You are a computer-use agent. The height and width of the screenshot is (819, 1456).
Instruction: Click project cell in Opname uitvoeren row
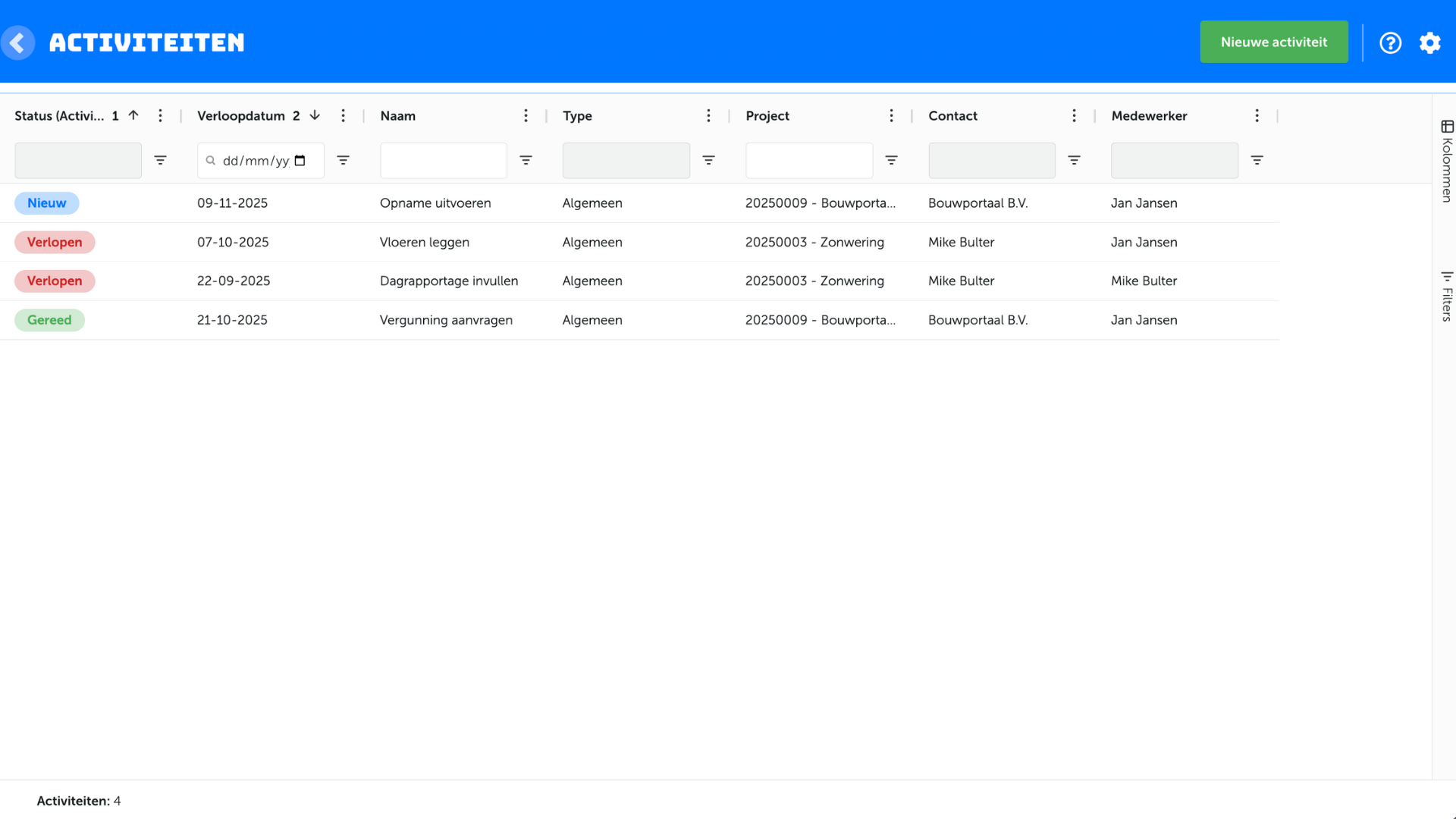click(821, 202)
